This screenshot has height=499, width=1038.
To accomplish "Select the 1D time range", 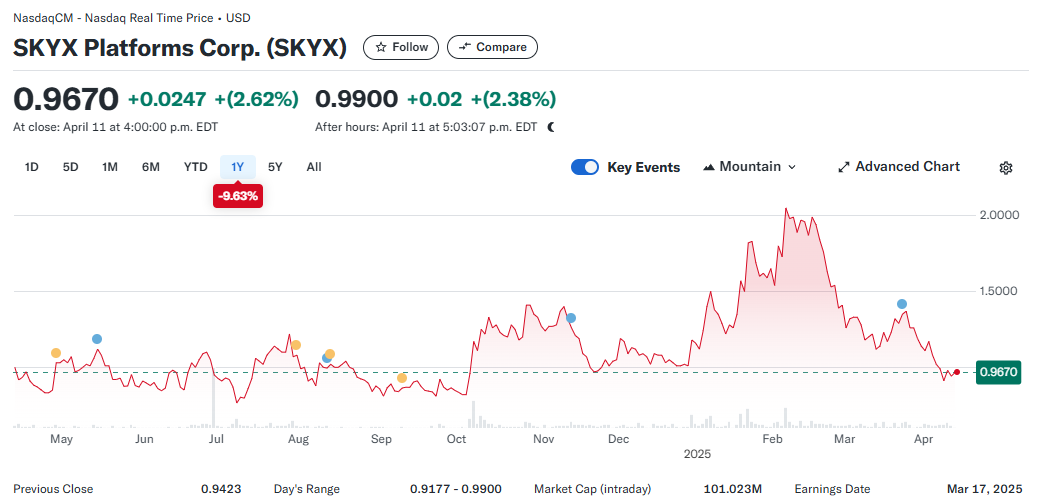I will coord(31,167).
